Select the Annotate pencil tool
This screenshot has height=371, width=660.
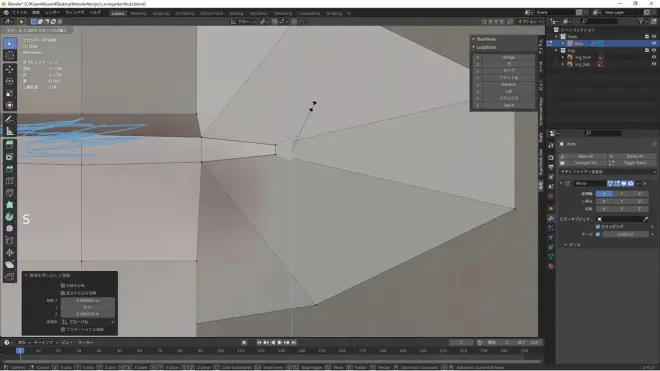pos(10,120)
